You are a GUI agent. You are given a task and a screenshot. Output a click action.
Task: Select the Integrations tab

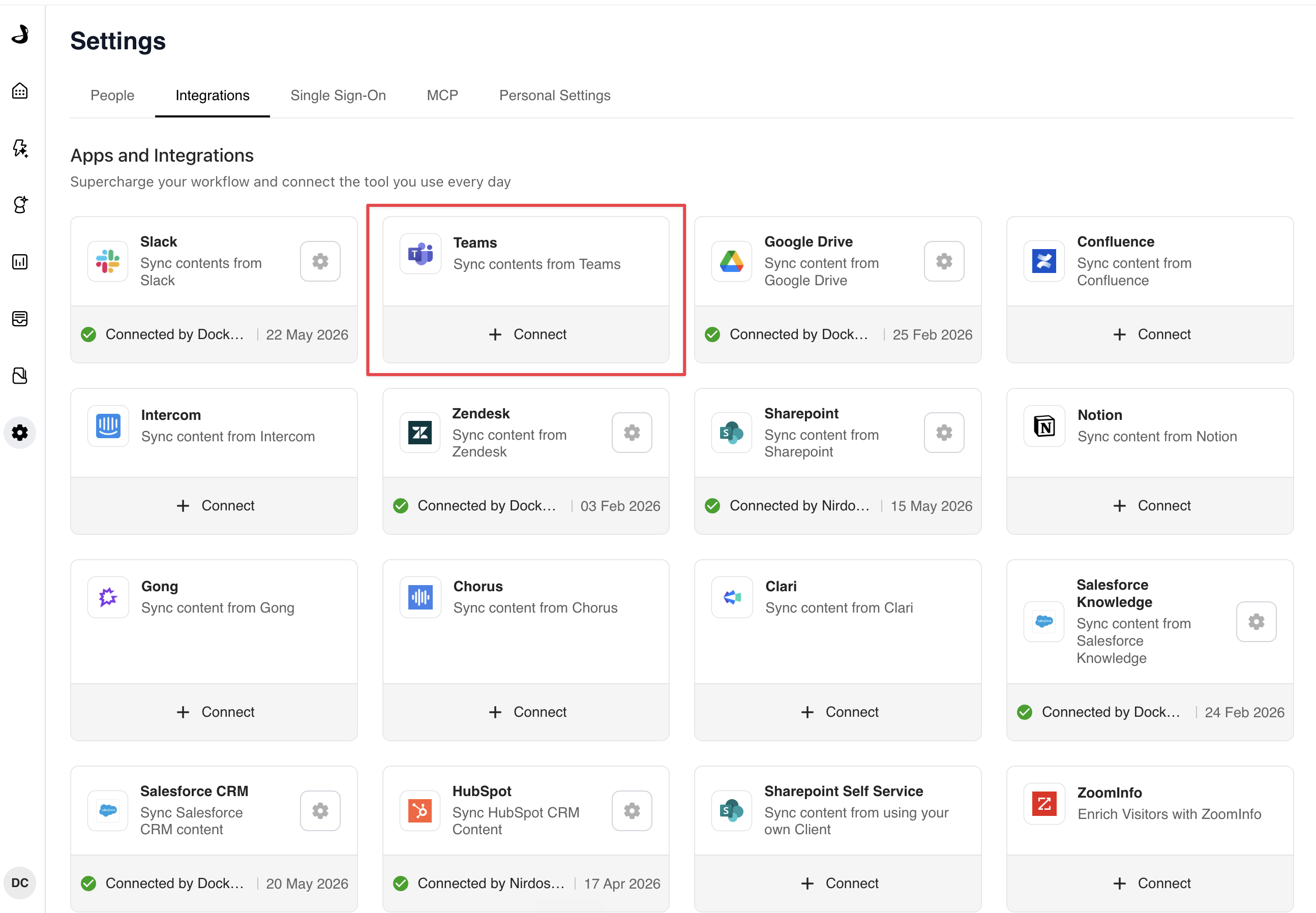[212, 96]
